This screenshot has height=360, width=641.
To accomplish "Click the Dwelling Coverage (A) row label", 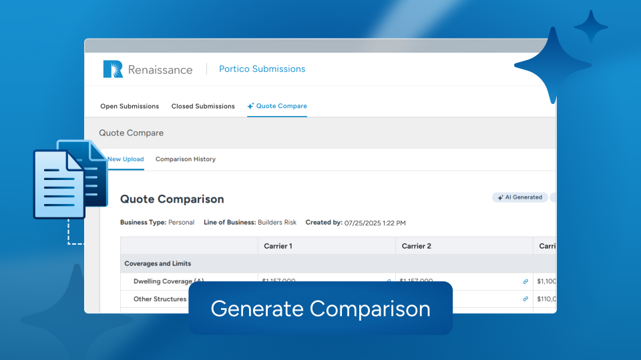I will [x=168, y=281].
